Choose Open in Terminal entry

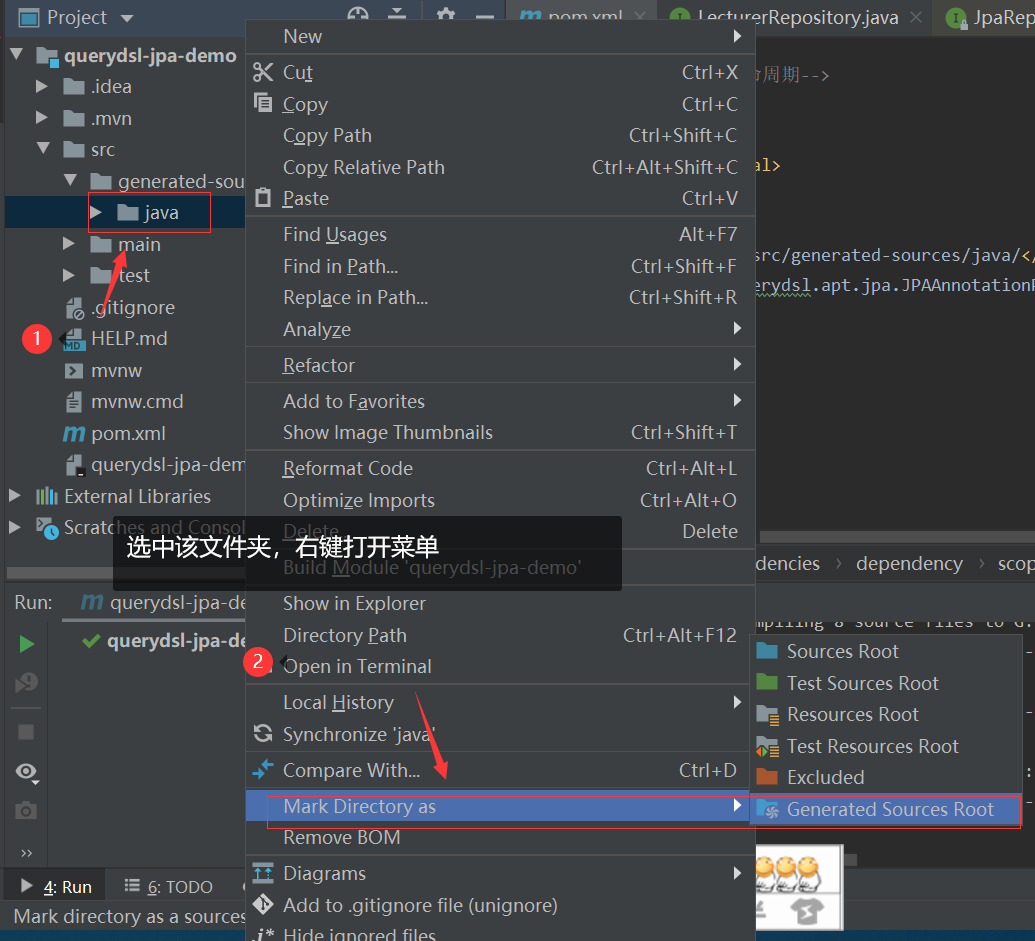point(500,666)
